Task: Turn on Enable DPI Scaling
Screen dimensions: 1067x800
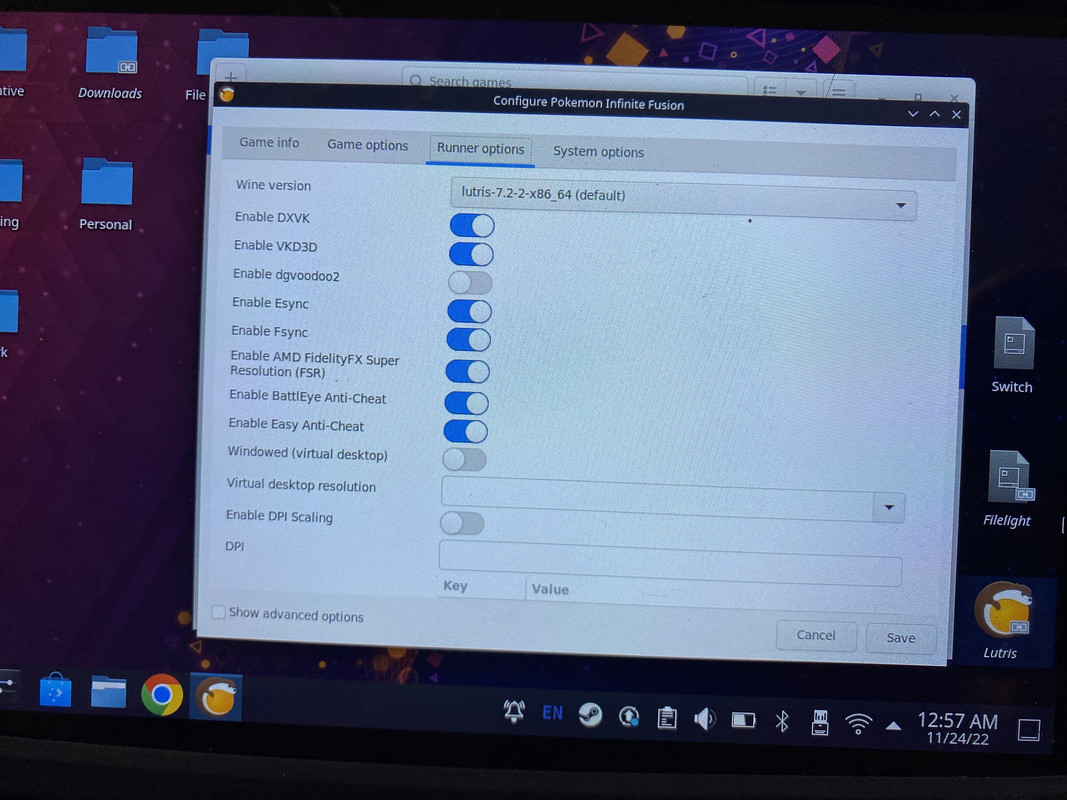Action: pos(462,523)
